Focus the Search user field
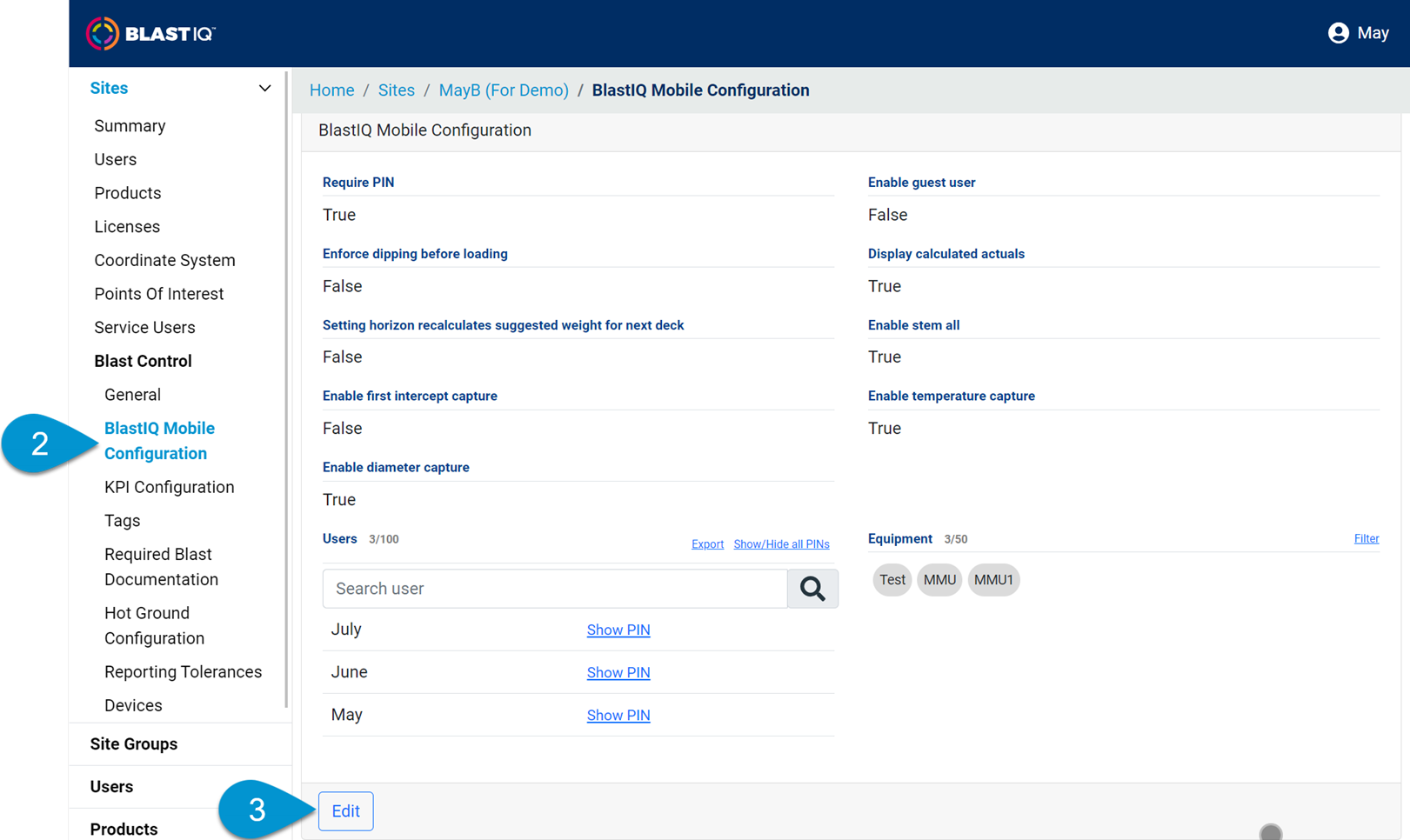Image resolution: width=1410 pixels, height=840 pixels. click(x=555, y=589)
